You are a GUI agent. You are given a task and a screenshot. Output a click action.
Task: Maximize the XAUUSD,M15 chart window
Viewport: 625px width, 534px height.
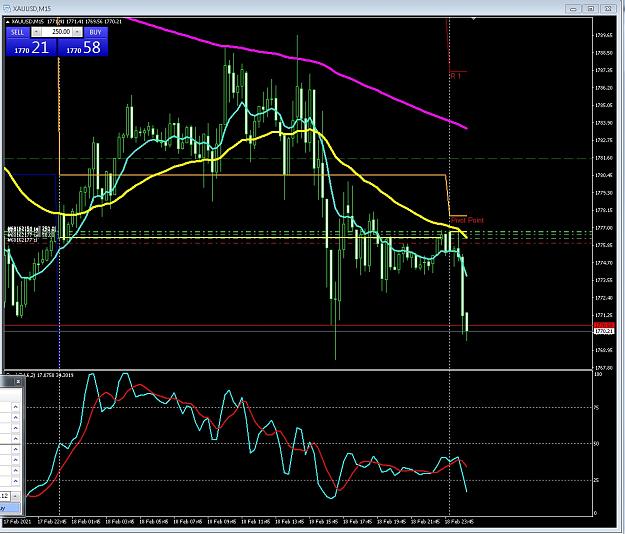click(591, 8)
